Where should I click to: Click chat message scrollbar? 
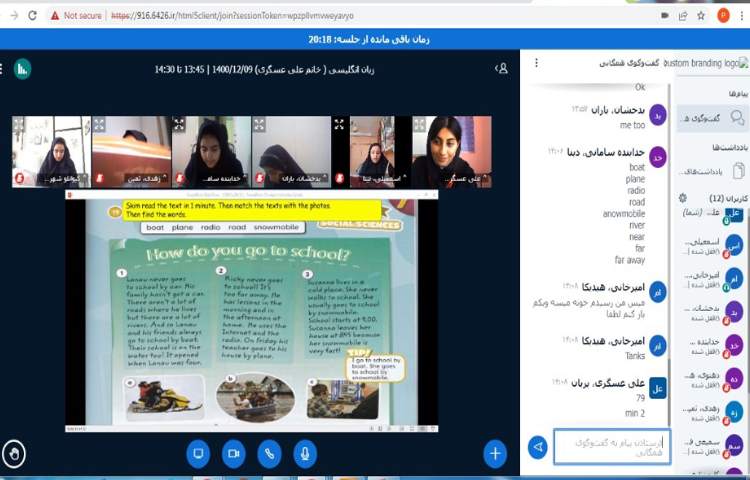coord(669,390)
